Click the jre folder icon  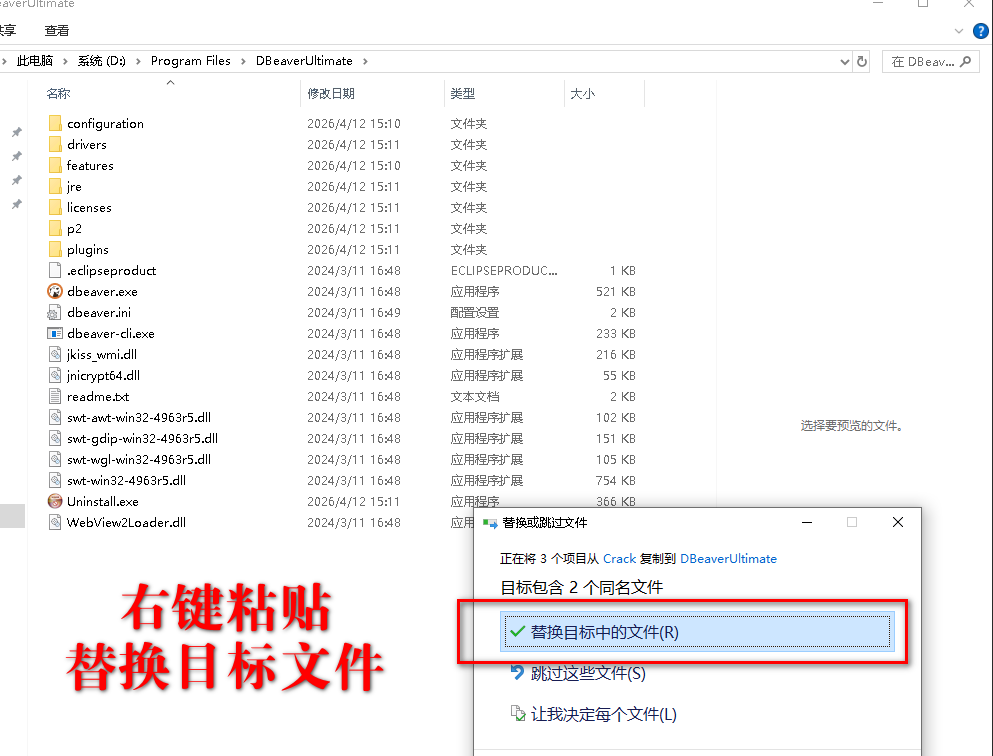(x=55, y=186)
